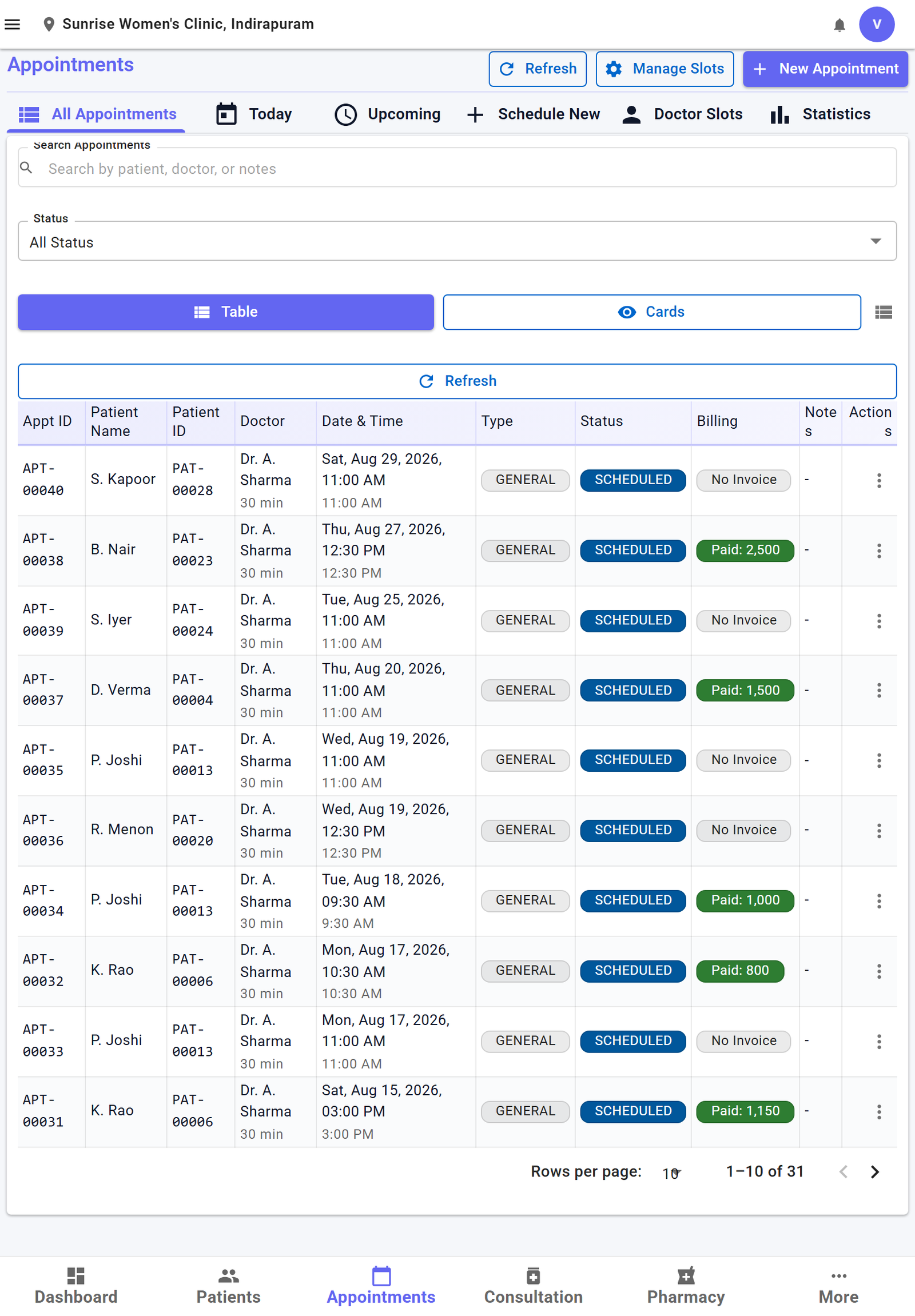Screen dimensions: 915x1316
Task: Open the Today tab
Action: [254, 114]
